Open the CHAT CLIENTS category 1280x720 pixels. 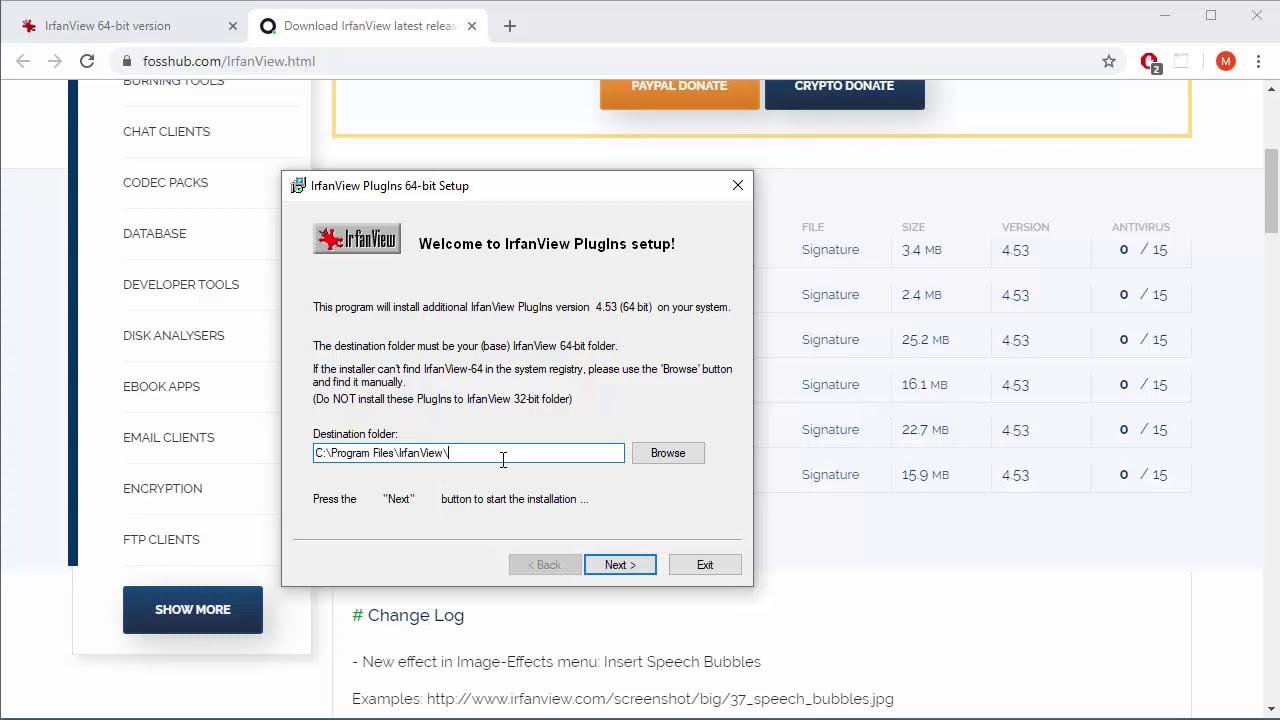(166, 131)
